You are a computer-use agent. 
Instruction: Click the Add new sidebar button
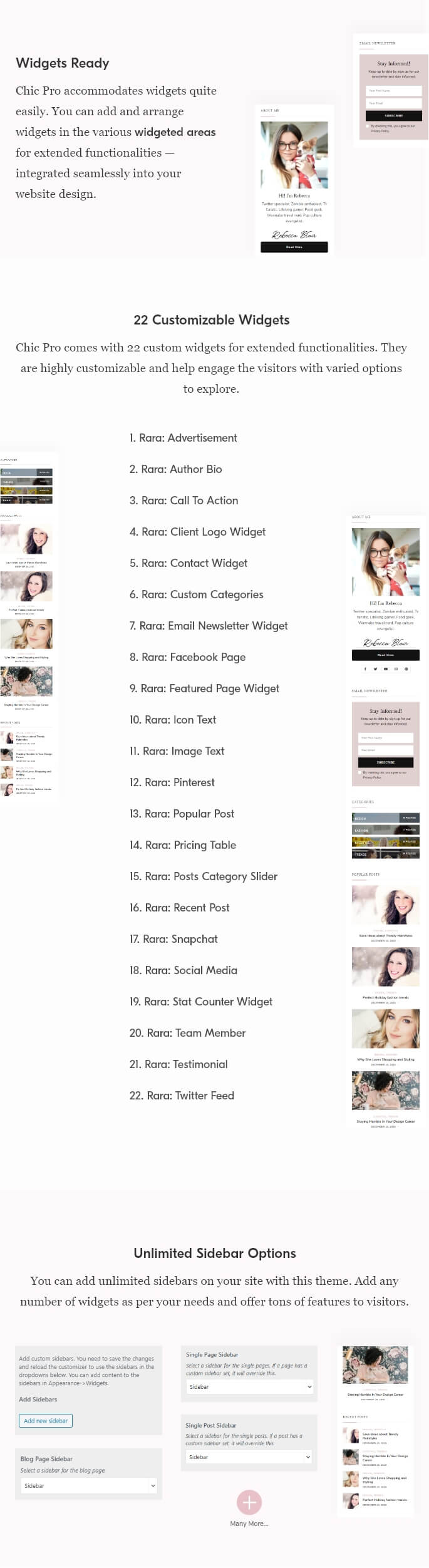tap(46, 1420)
